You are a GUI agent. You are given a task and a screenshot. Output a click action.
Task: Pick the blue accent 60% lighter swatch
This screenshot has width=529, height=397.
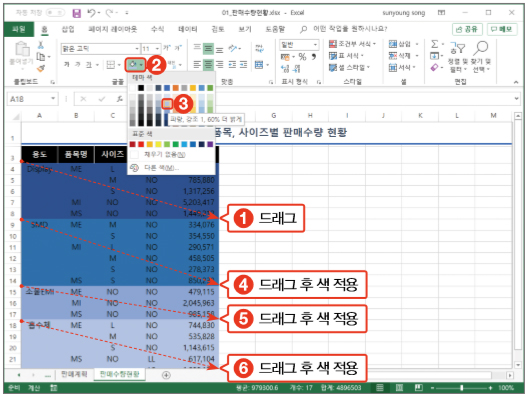[167, 104]
